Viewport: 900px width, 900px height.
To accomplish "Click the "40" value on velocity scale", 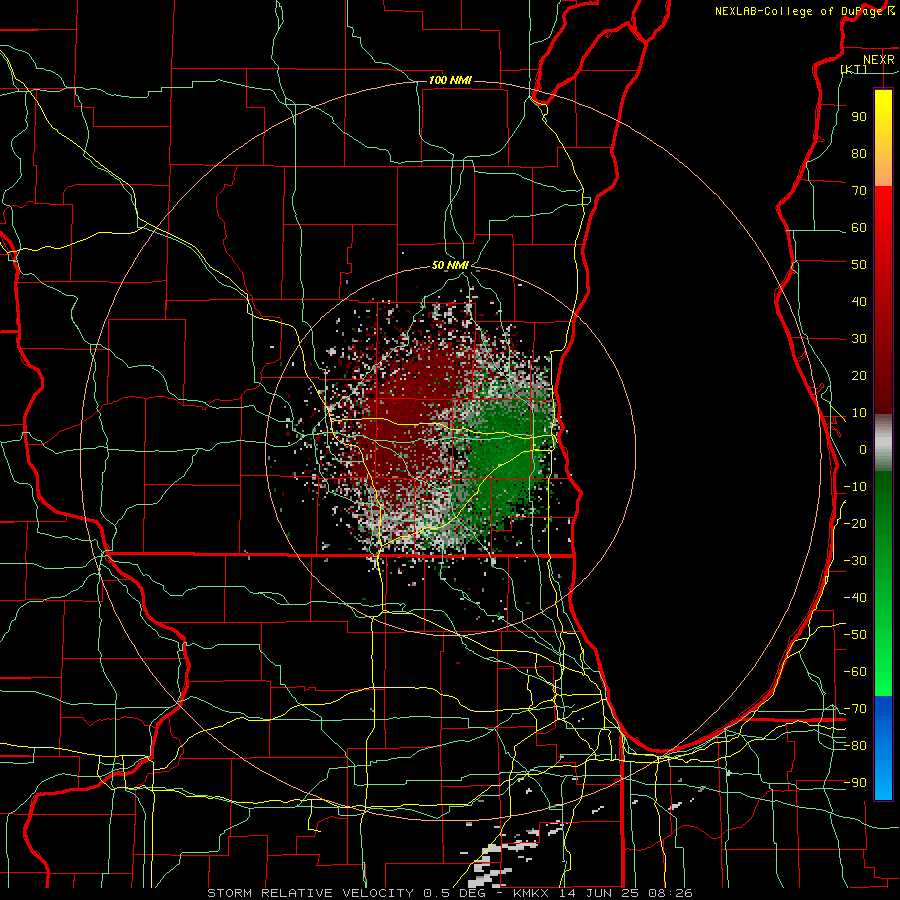I will 859,302.
